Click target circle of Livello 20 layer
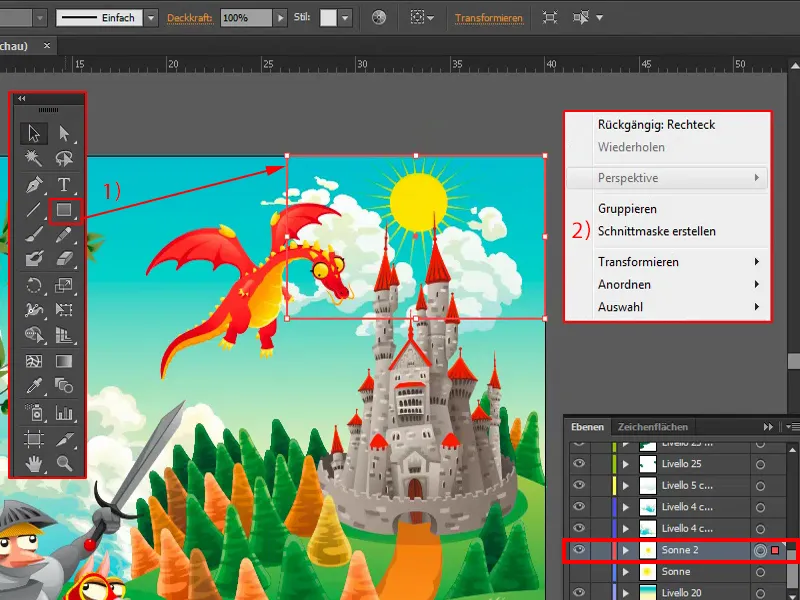 [x=760, y=593]
